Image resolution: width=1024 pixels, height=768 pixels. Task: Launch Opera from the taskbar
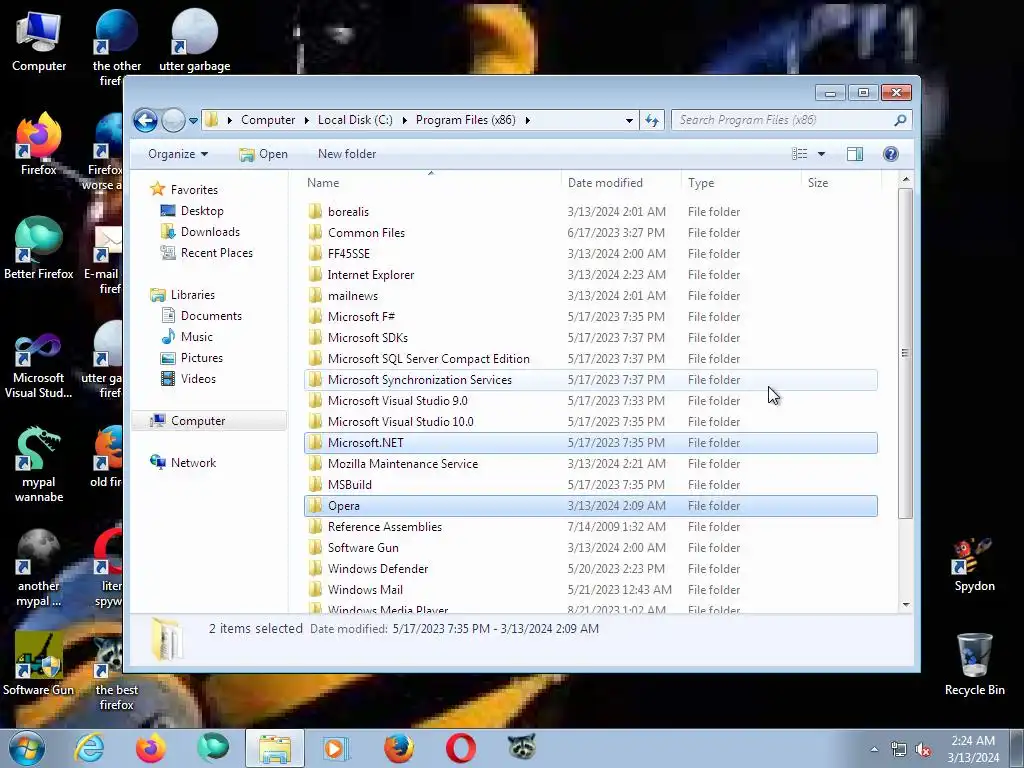click(460, 748)
